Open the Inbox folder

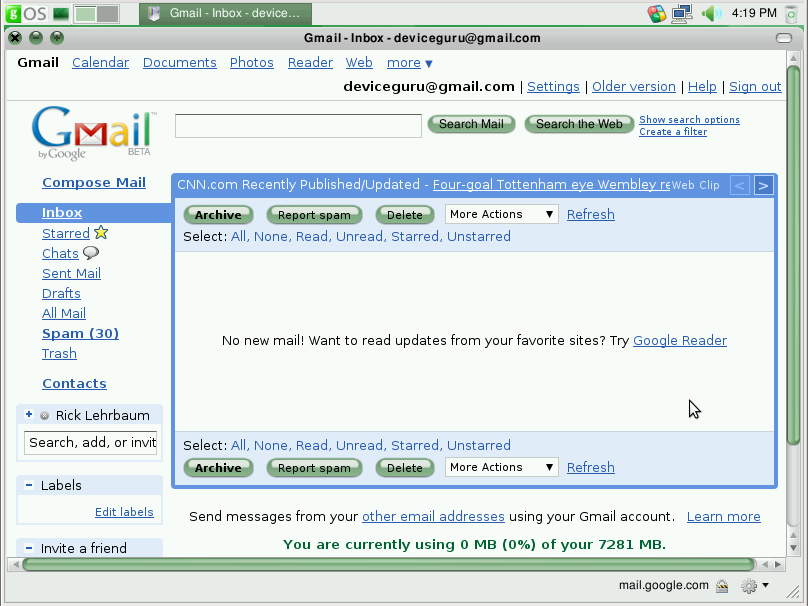coord(62,212)
